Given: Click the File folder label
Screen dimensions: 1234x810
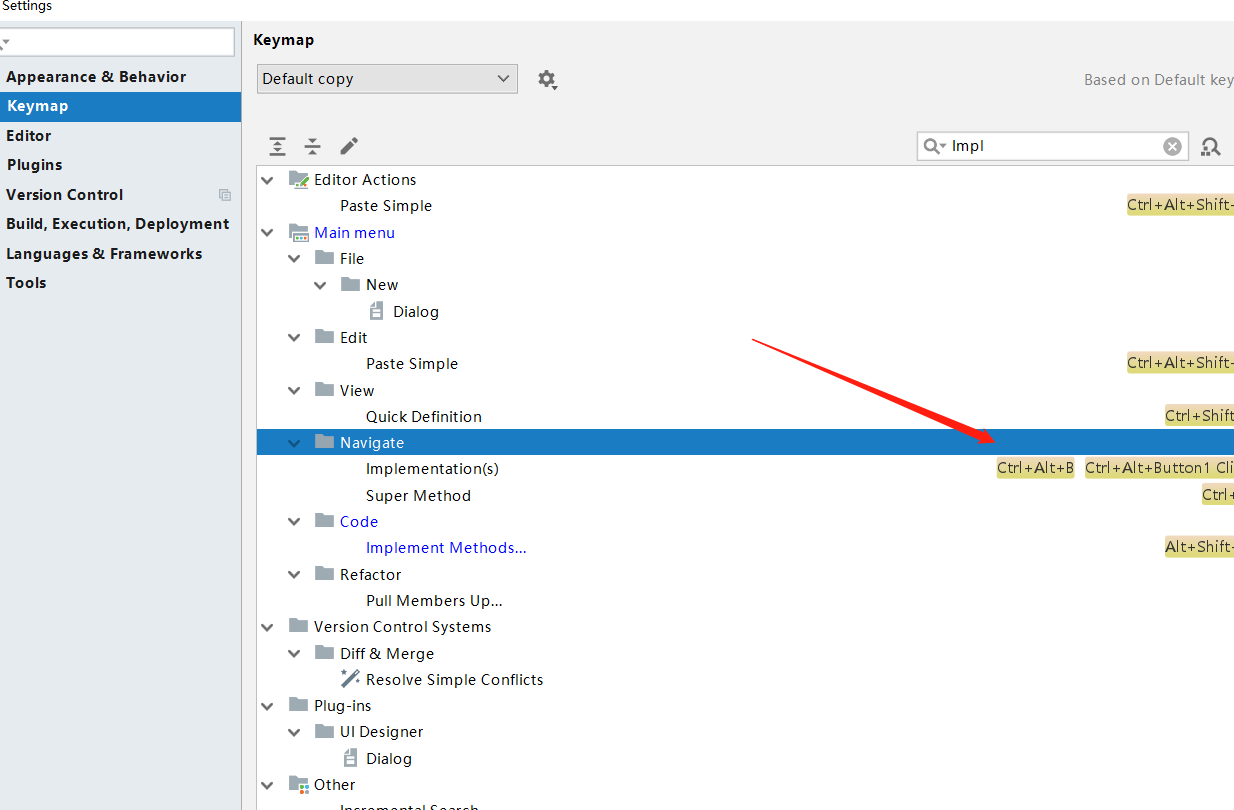Looking at the screenshot, I should [x=352, y=259].
